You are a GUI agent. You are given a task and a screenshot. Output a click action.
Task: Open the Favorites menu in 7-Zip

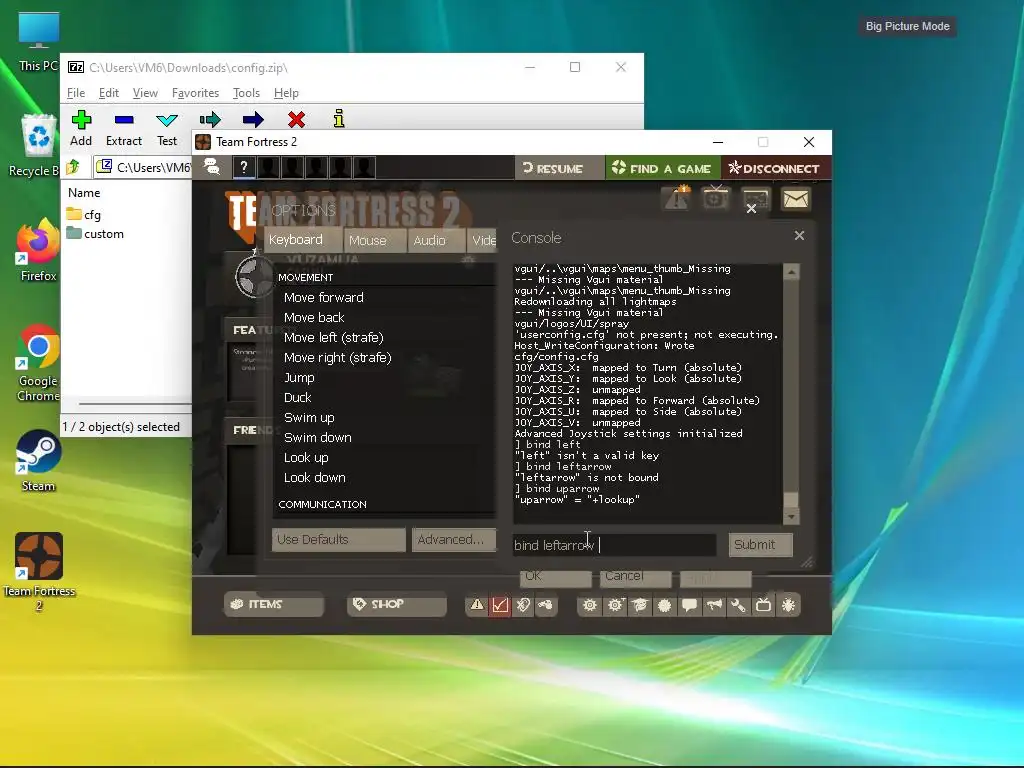(195, 93)
